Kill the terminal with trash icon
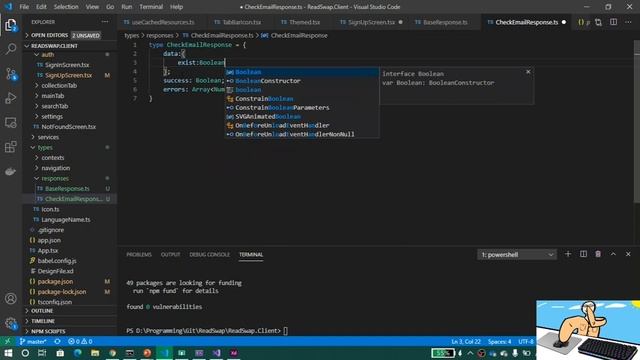 coord(598,254)
